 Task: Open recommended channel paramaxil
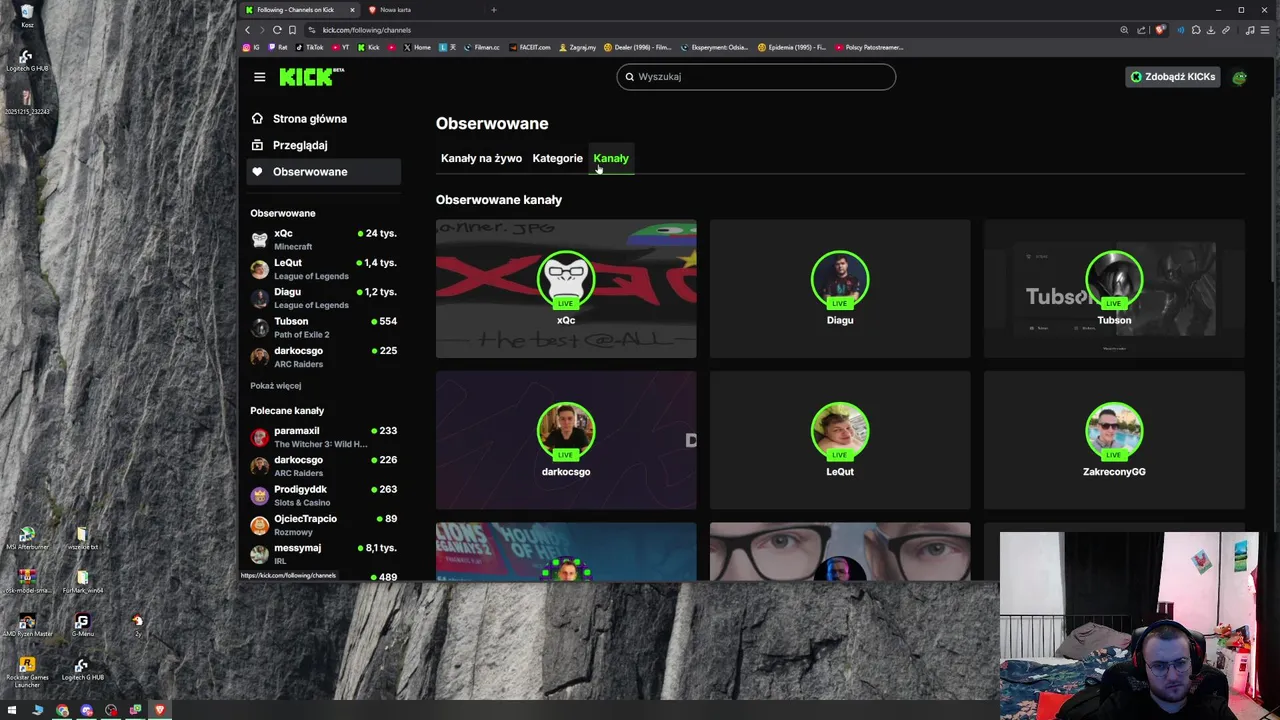[323, 437]
